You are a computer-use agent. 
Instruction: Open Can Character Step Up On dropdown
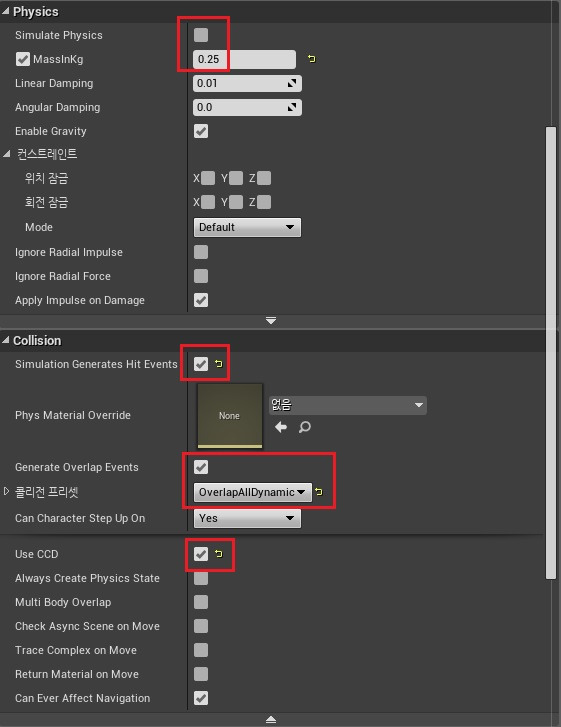(247, 518)
